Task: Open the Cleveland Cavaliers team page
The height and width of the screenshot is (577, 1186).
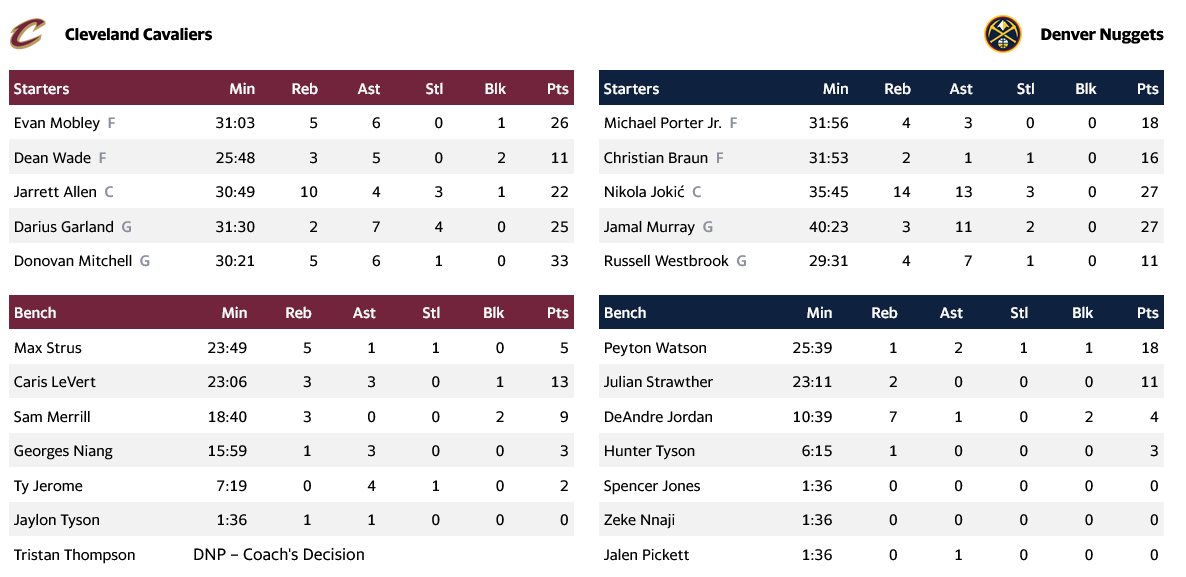Action: point(138,34)
